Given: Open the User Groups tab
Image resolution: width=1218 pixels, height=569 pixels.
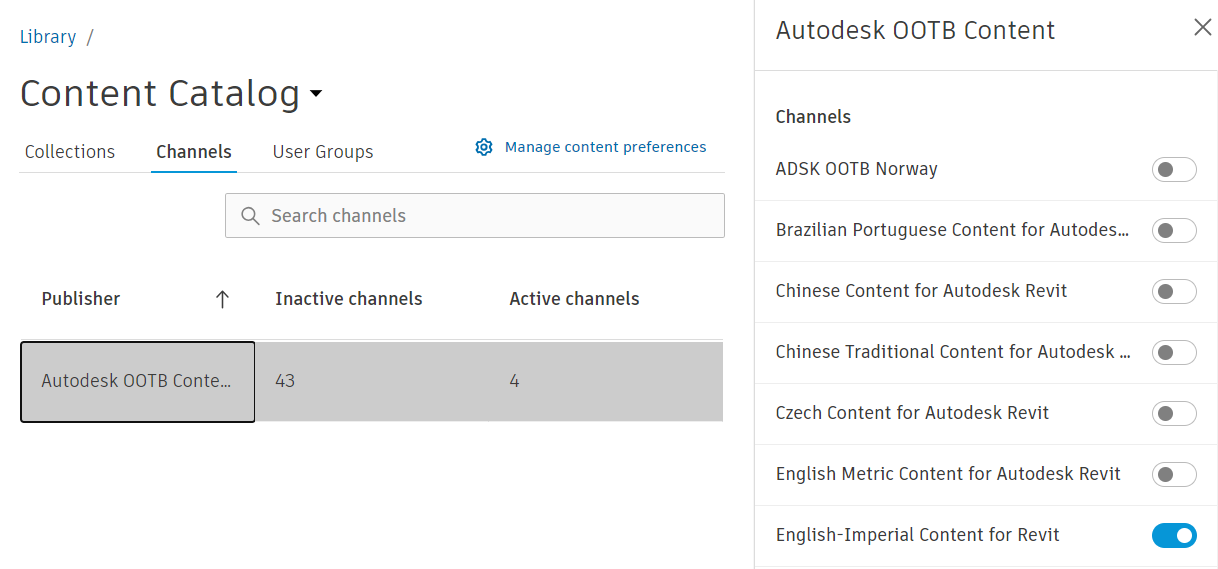Looking at the screenshot, I should 323,152.
